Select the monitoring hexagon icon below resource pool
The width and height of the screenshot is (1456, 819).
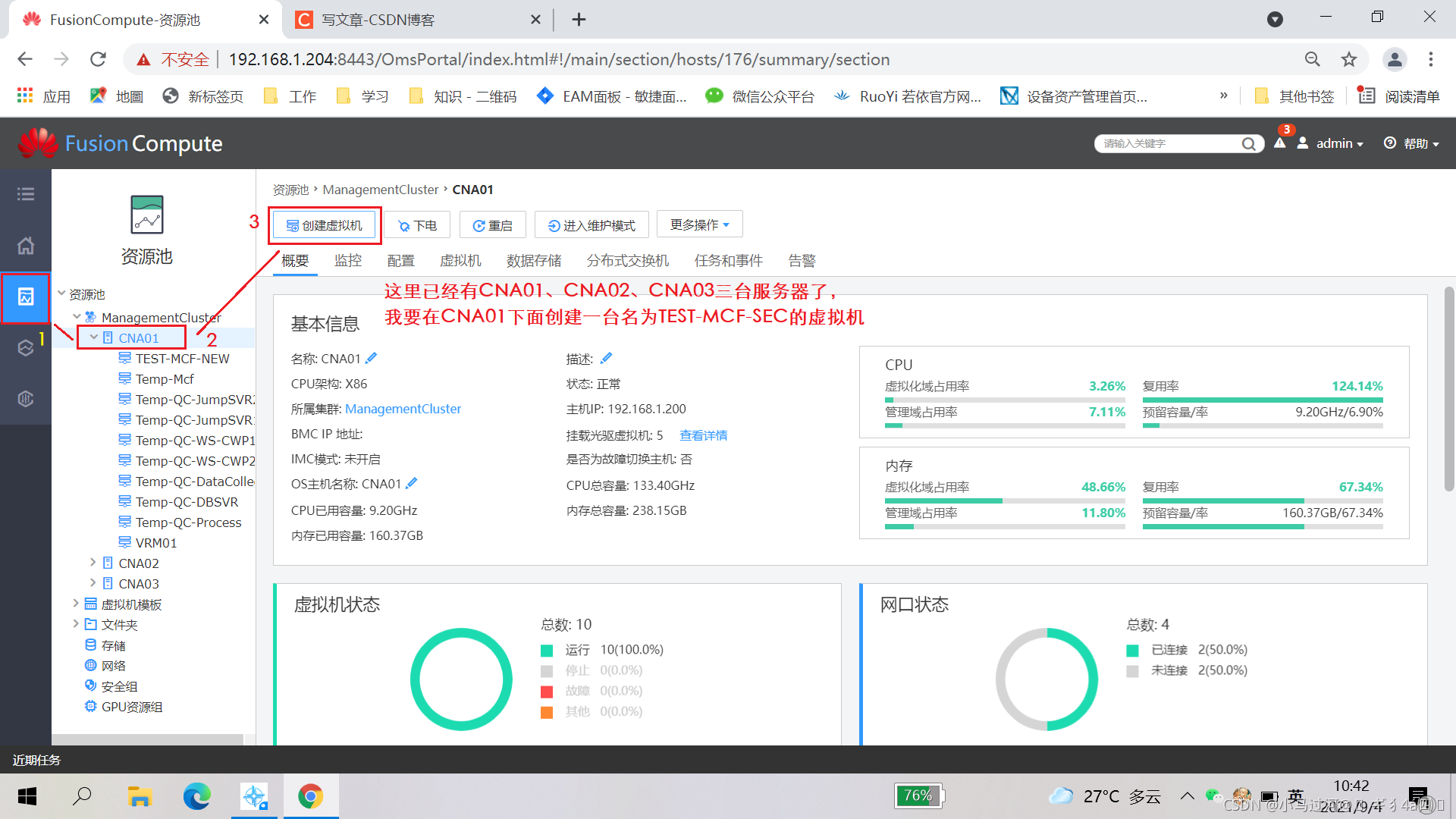point(25,347)
